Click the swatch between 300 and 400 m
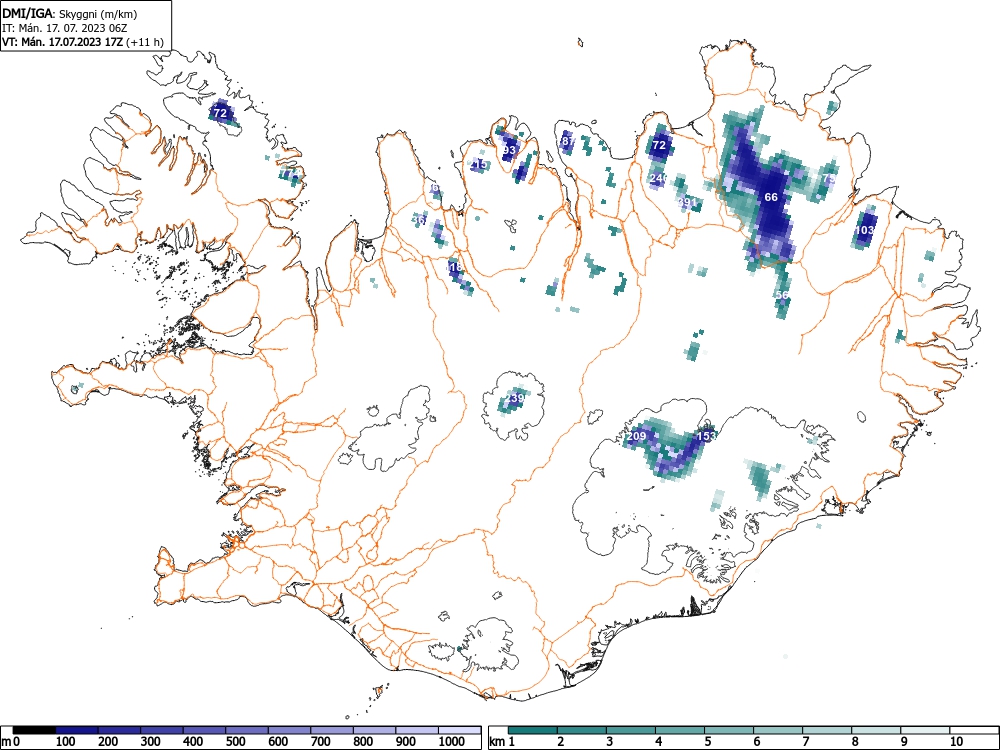Image resolution: width=1000 pixels, height=750 pixels. [162, 730]
